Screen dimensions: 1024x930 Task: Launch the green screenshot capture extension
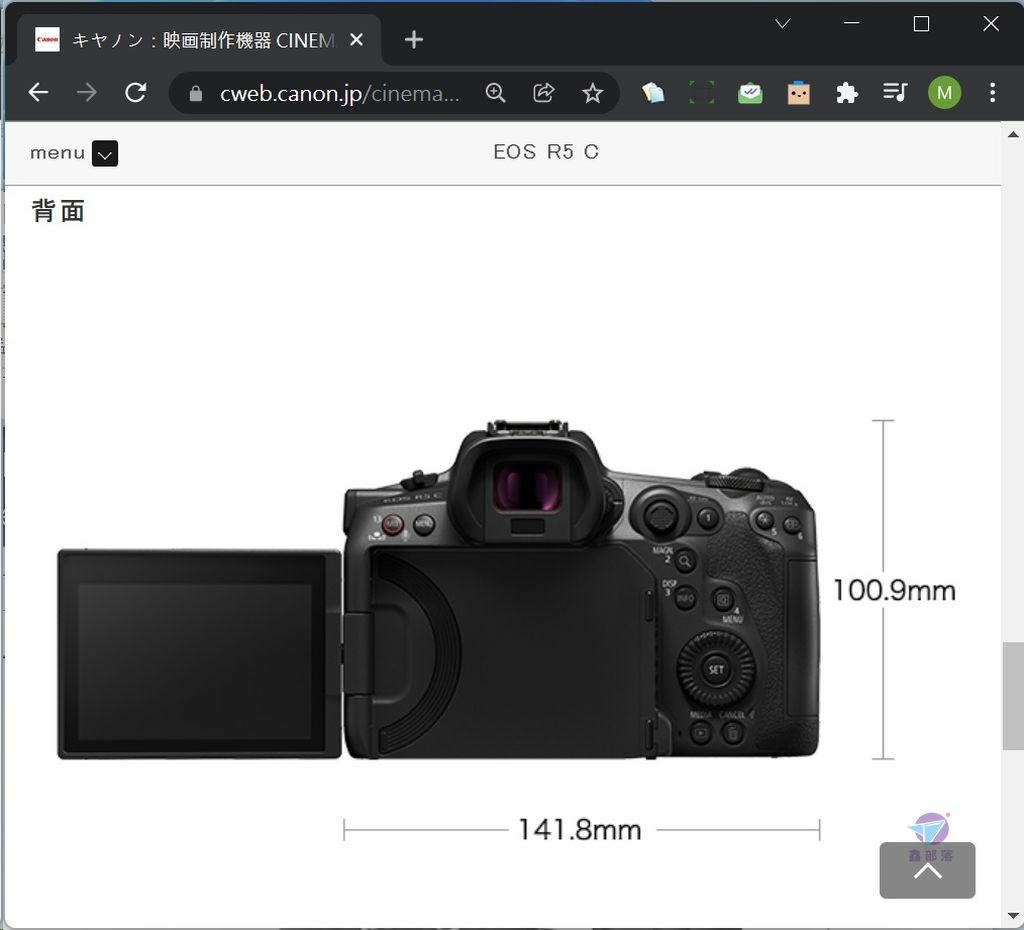click(x=701, y=93)
